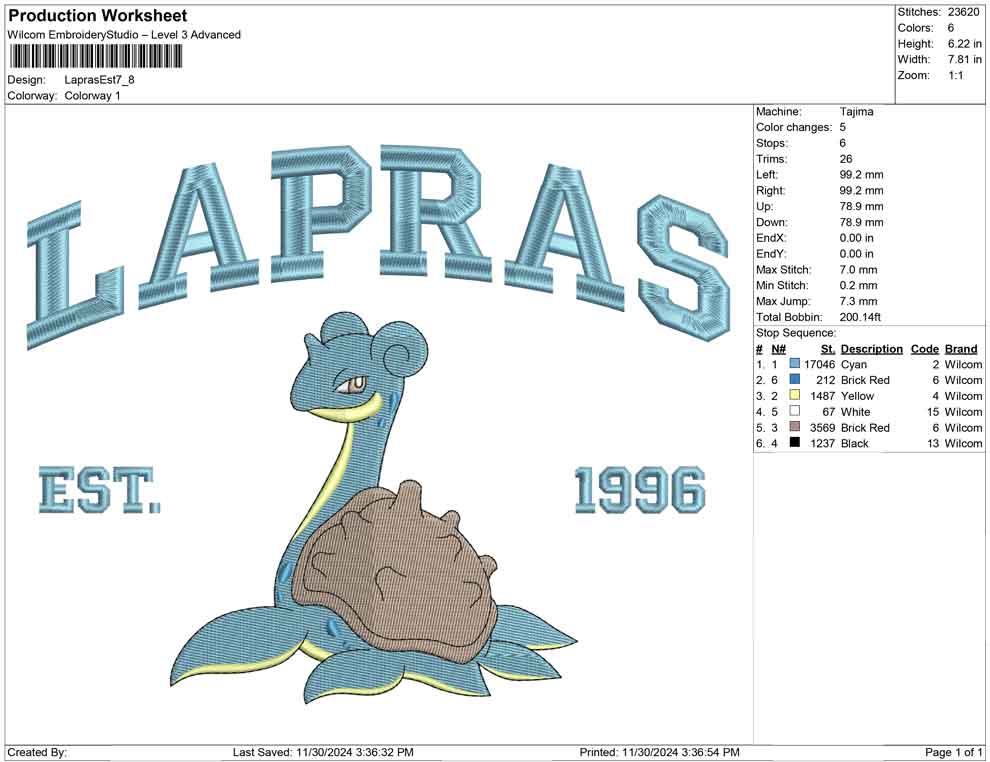The height and width of the screenshot is (762, 990).
Task: Click the Height value '6.22 in'
Action: tap(965, 44)
